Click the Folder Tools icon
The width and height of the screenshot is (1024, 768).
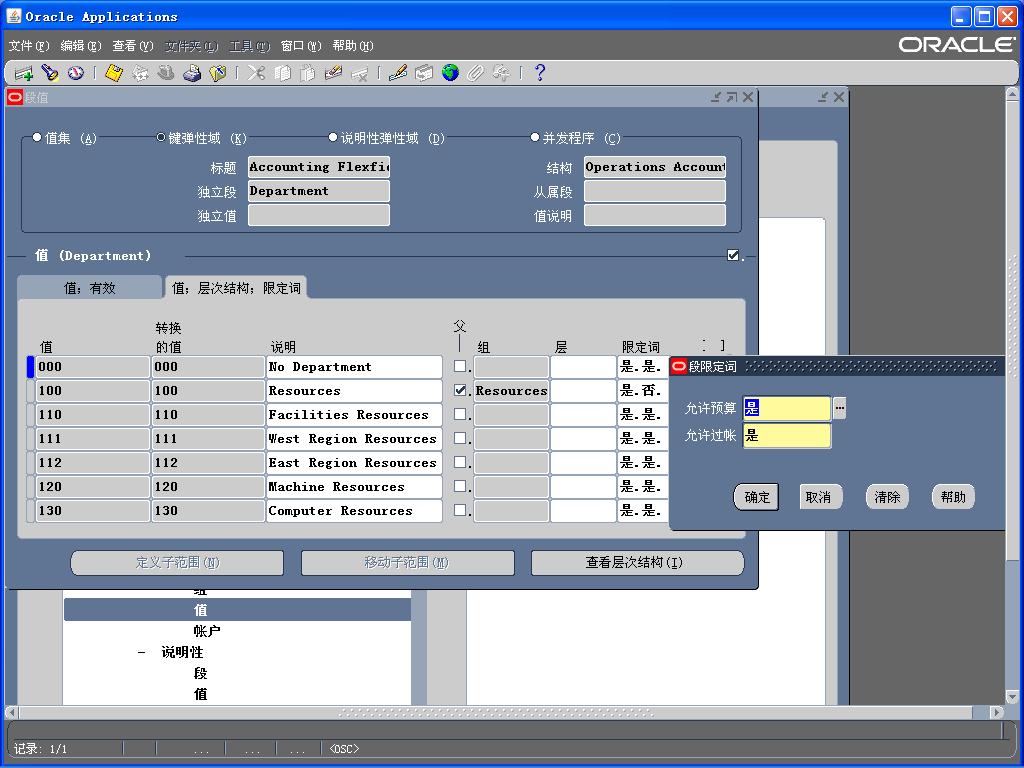coord(502,72)
